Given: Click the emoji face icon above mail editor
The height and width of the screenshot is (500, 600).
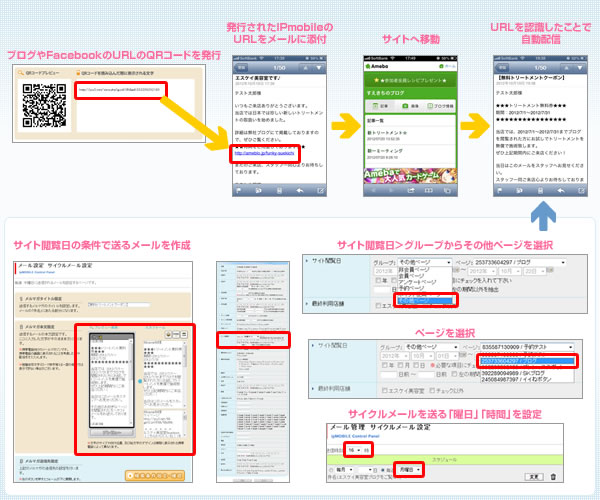Looking at the screenshot, I should click(168, 334).
